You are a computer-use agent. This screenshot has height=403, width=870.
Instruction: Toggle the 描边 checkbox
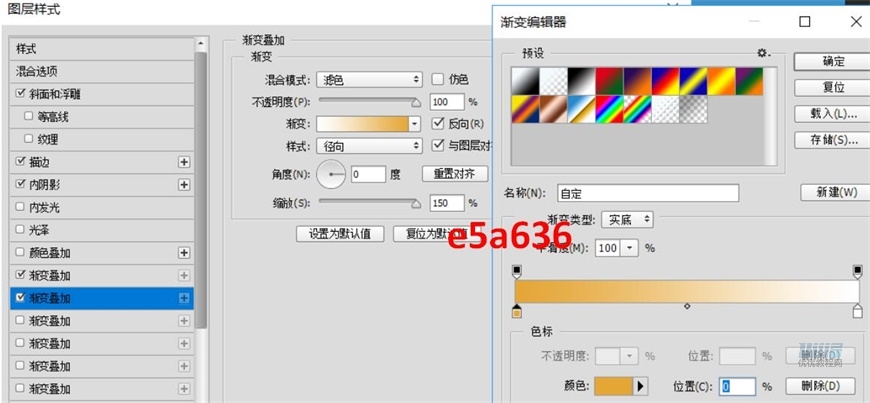pyautogui.click(x=21, y=162)
